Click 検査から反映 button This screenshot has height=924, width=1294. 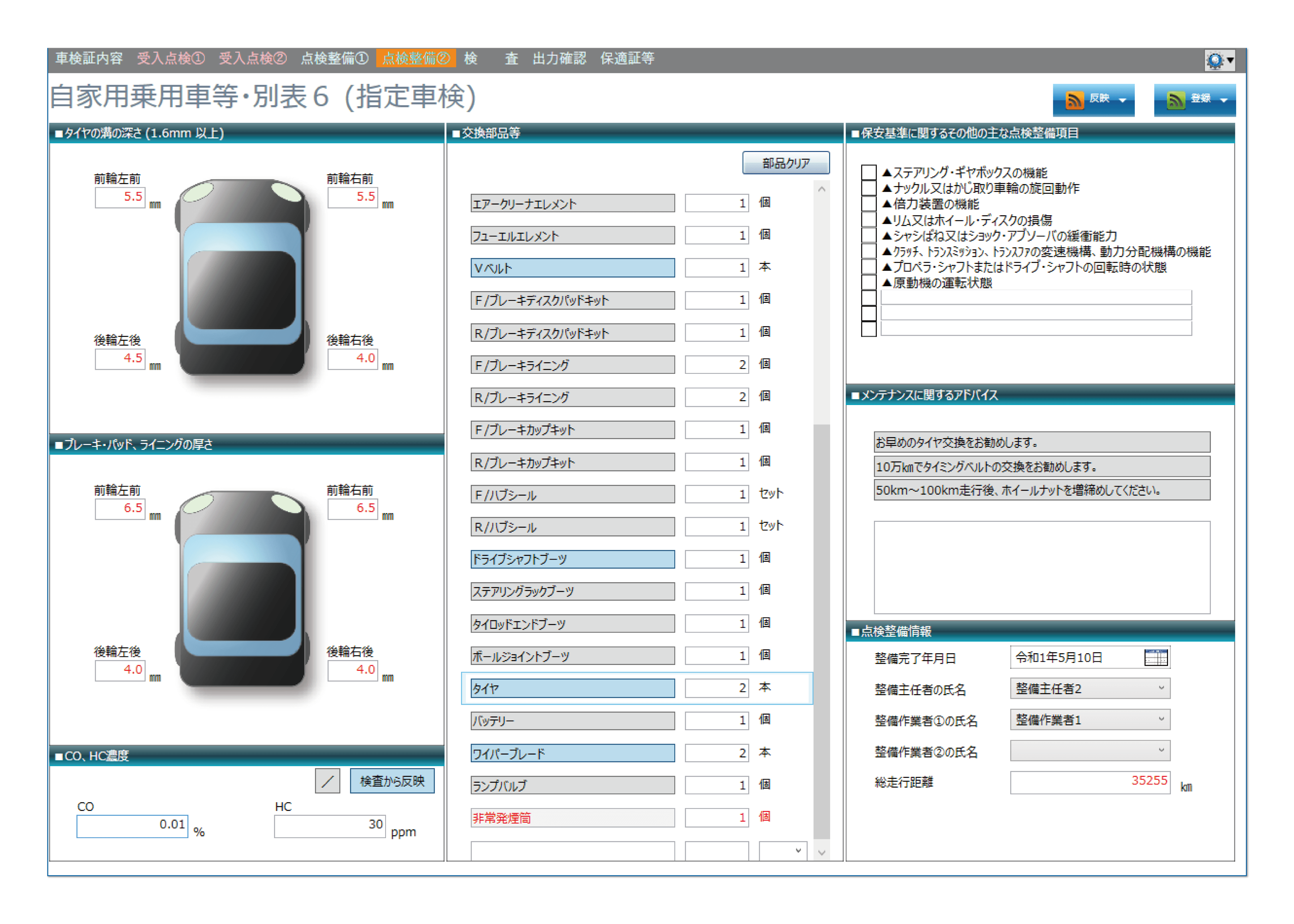pyautogui.click(x=391, y=781)
